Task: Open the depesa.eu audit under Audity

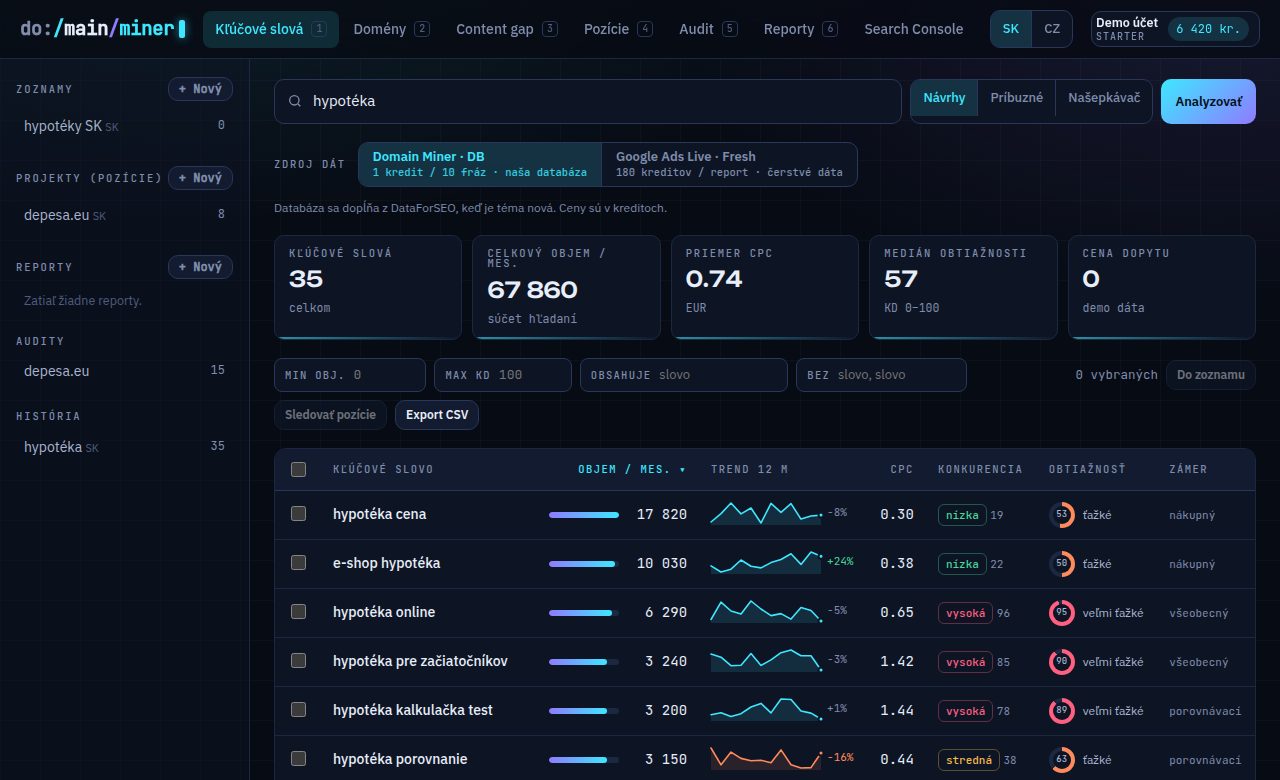Action: pyautogui.click(x=124, y=371)
